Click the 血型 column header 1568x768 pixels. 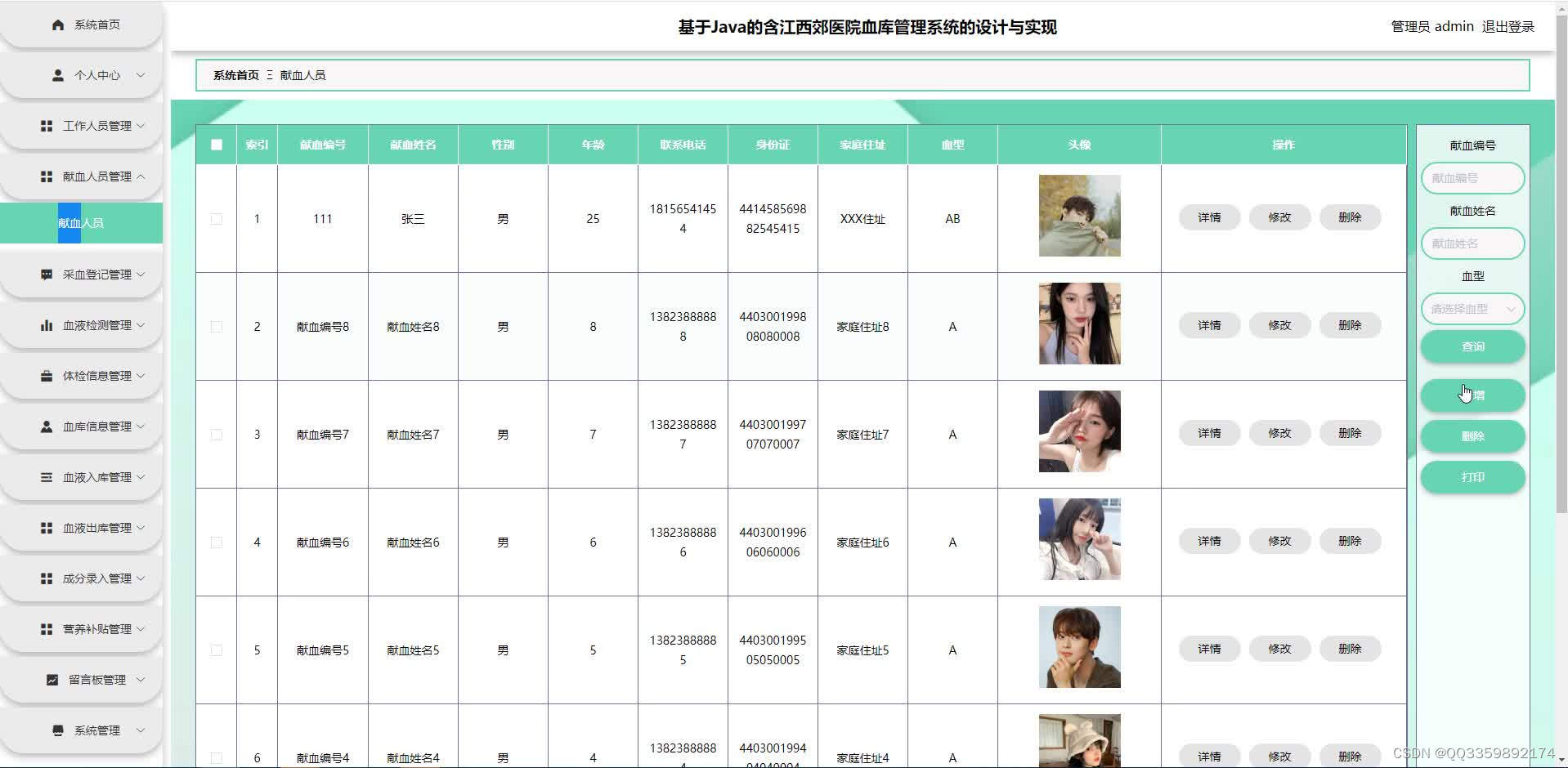952,145
